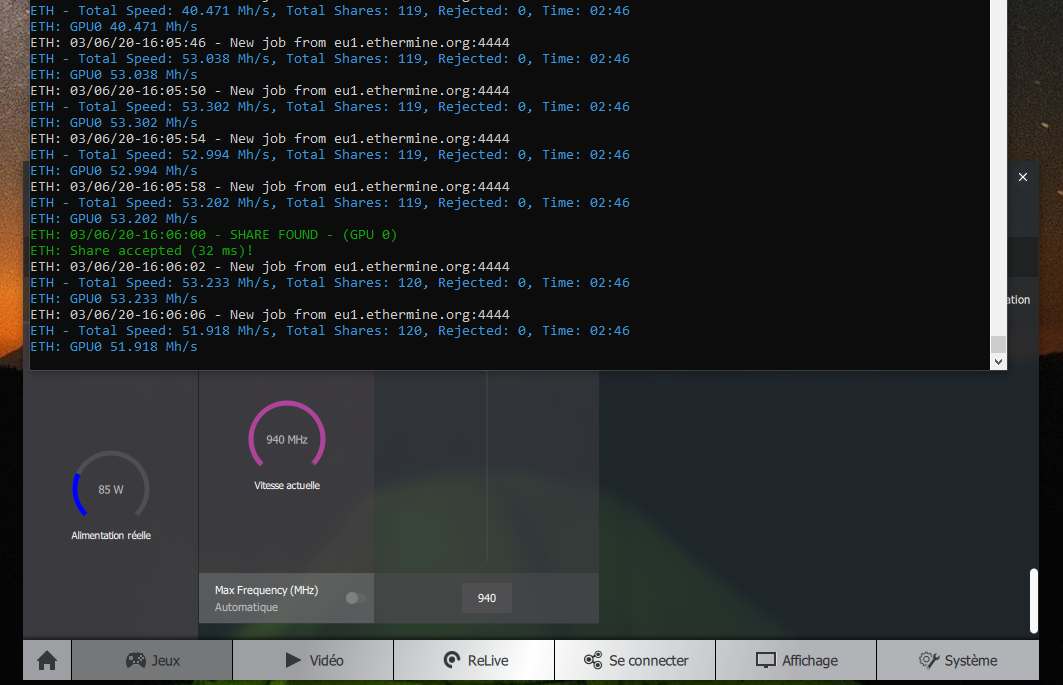Click the 940 max frequency field
1063x685 pixels.
(487, 598)
